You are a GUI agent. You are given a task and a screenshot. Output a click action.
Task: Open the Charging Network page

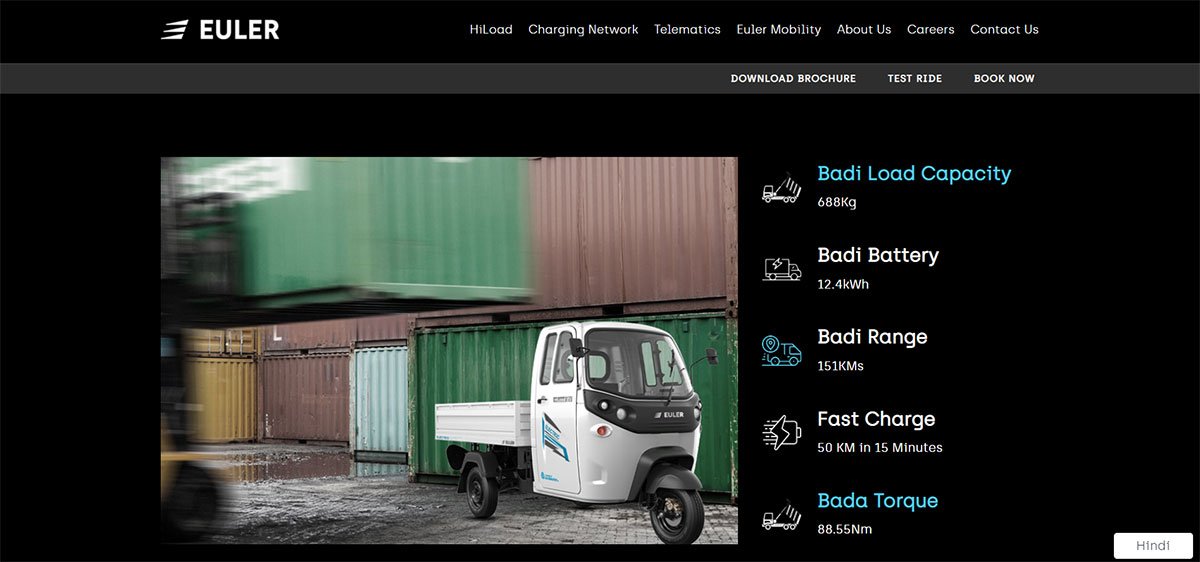pyautogui.click(x=583, y=30)
